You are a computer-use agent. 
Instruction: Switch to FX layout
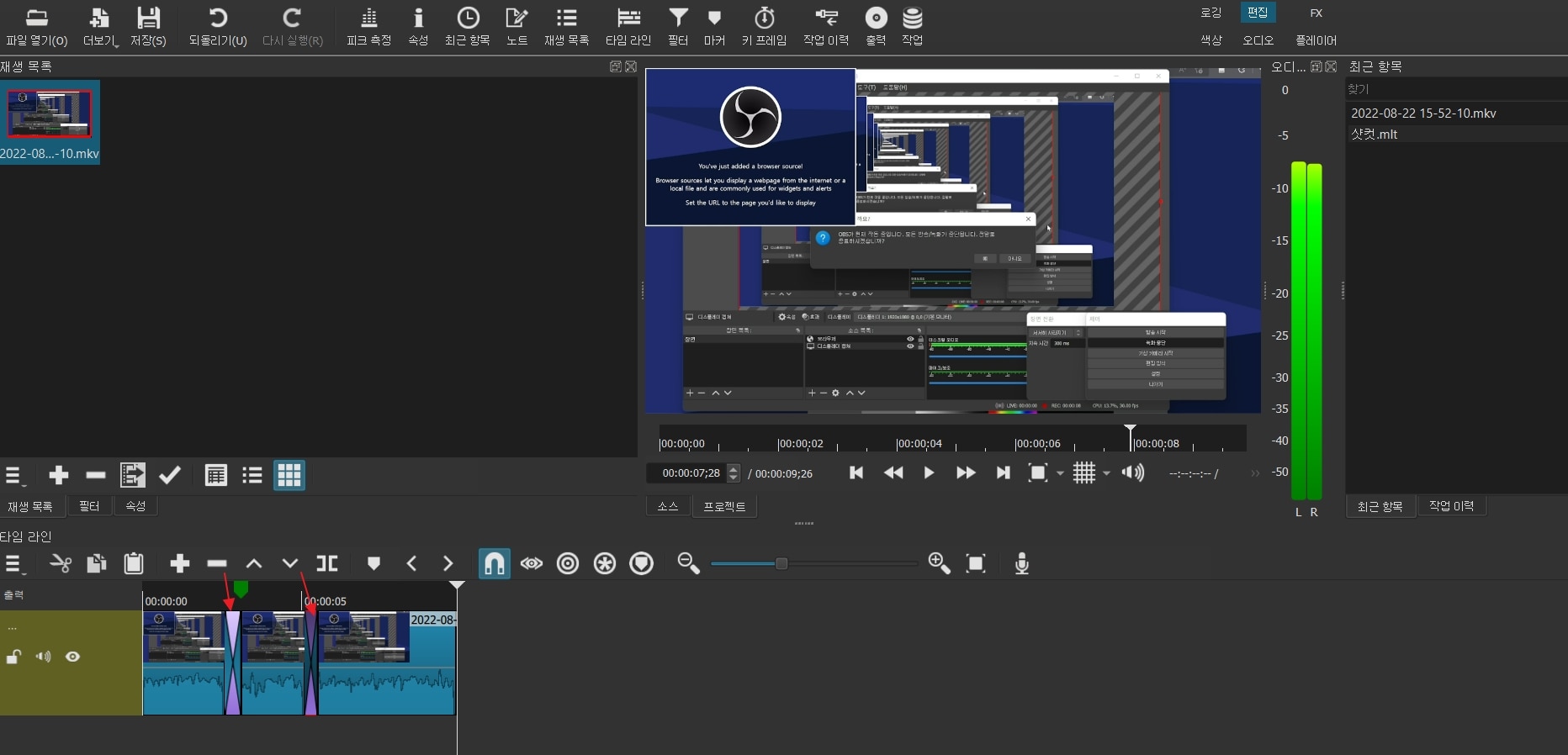point(1316,13)
